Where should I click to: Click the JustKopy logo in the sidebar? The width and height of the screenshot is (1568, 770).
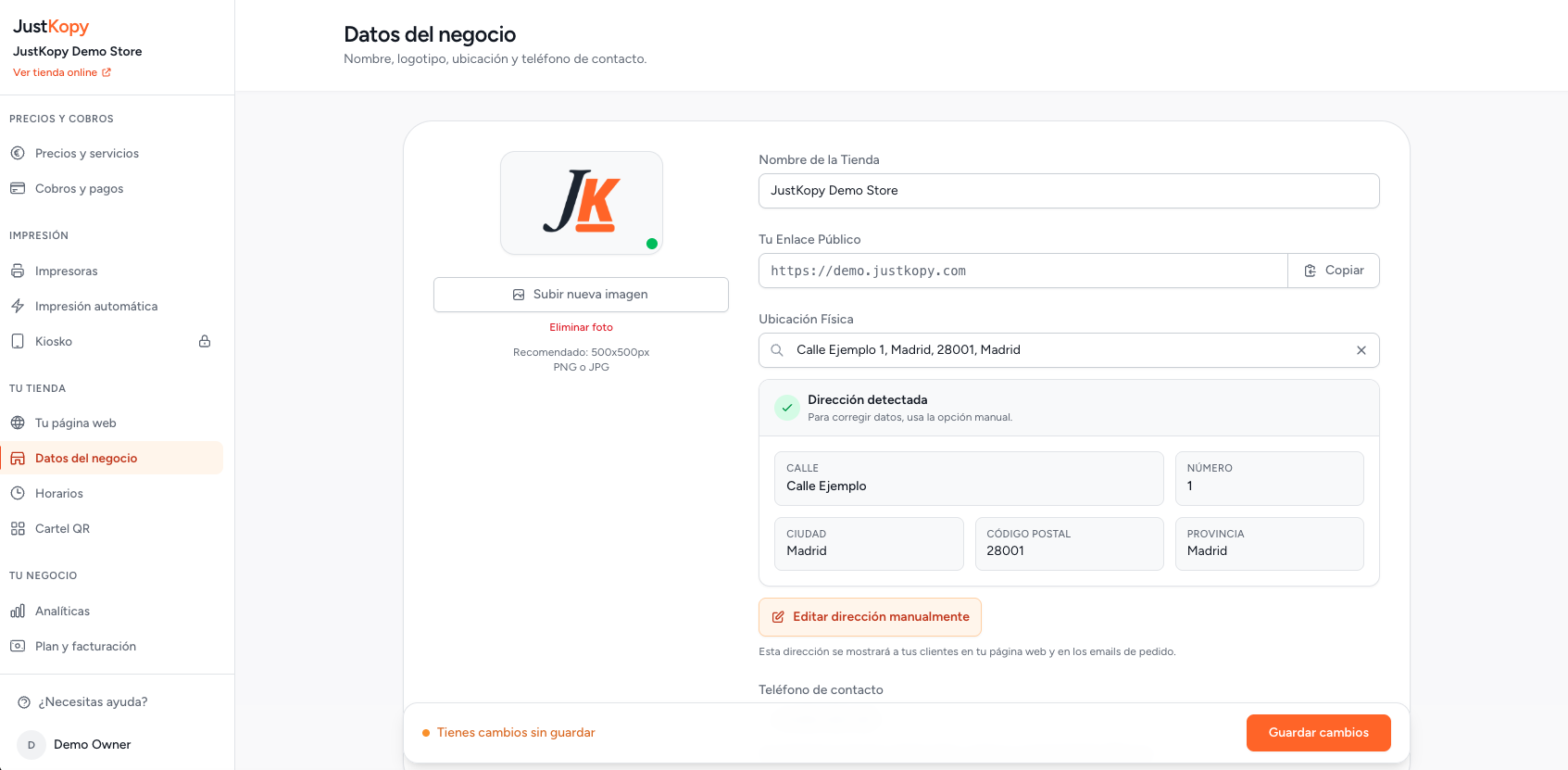51,26
